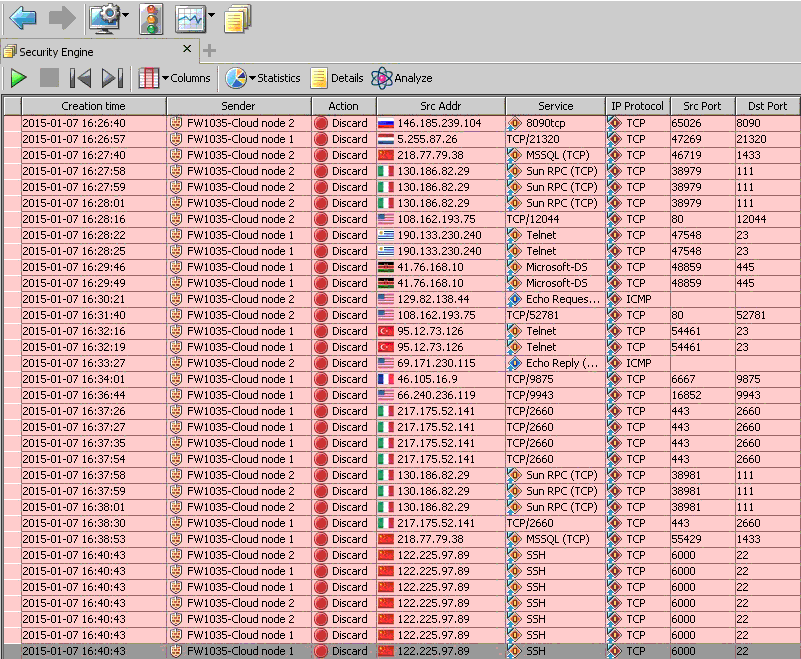Sort by Service column header

(x=555, y=106)
